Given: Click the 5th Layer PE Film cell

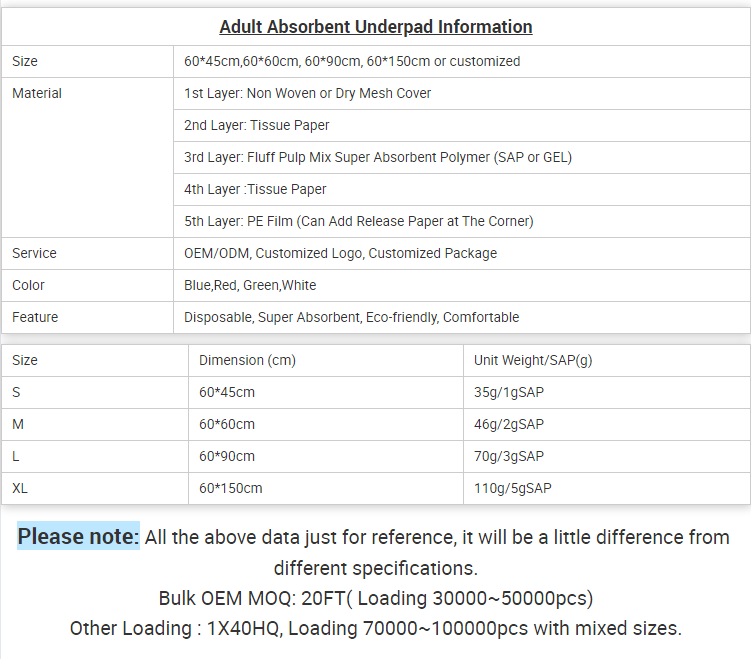Looking at the screenshot, I should click(x=359, y=221).
